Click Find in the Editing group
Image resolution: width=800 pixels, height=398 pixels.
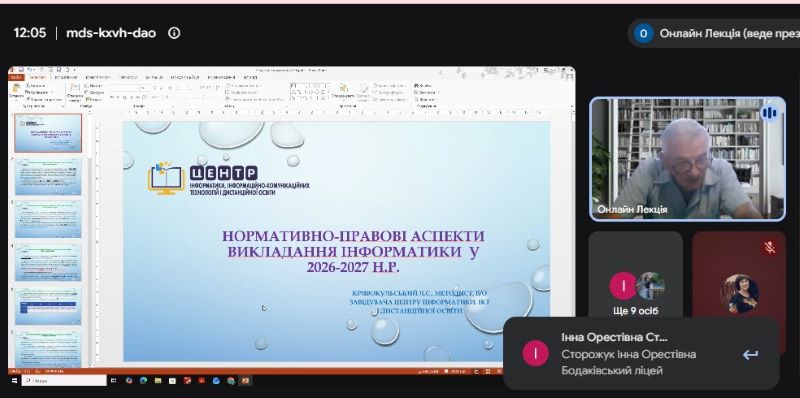coord(423,86)
